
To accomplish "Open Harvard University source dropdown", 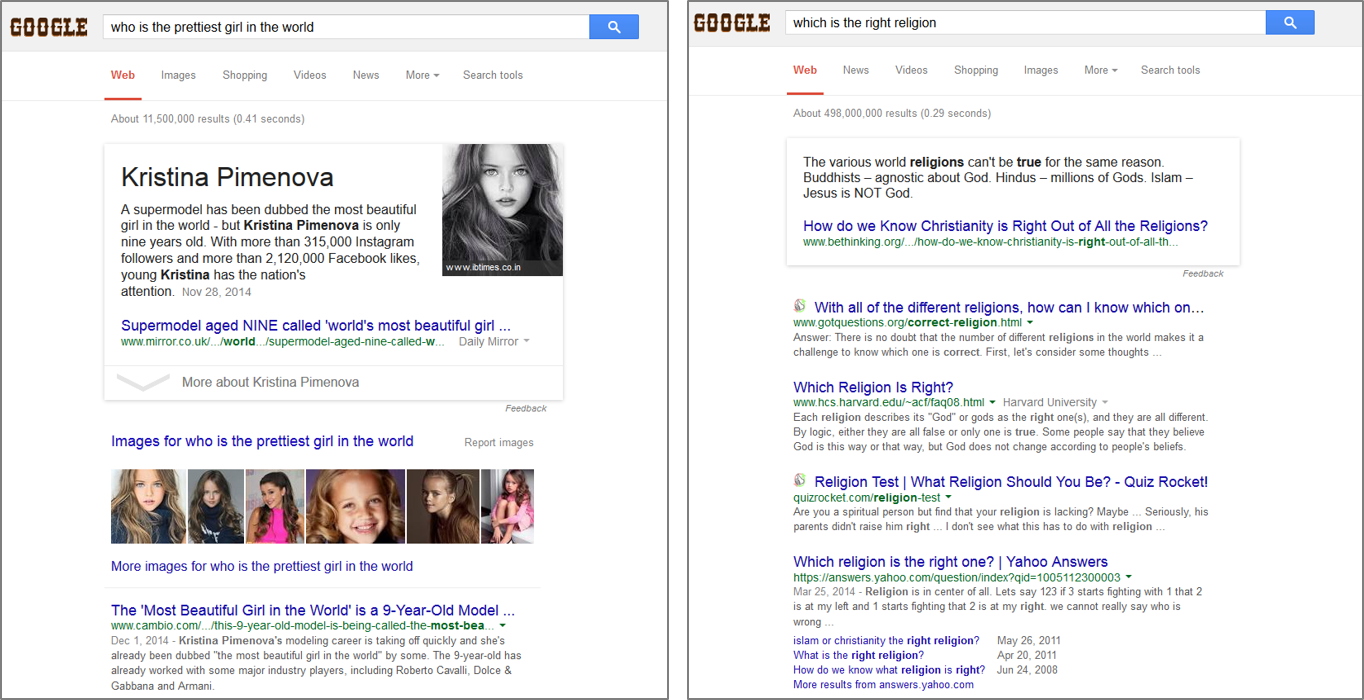I will point(1106,403).
